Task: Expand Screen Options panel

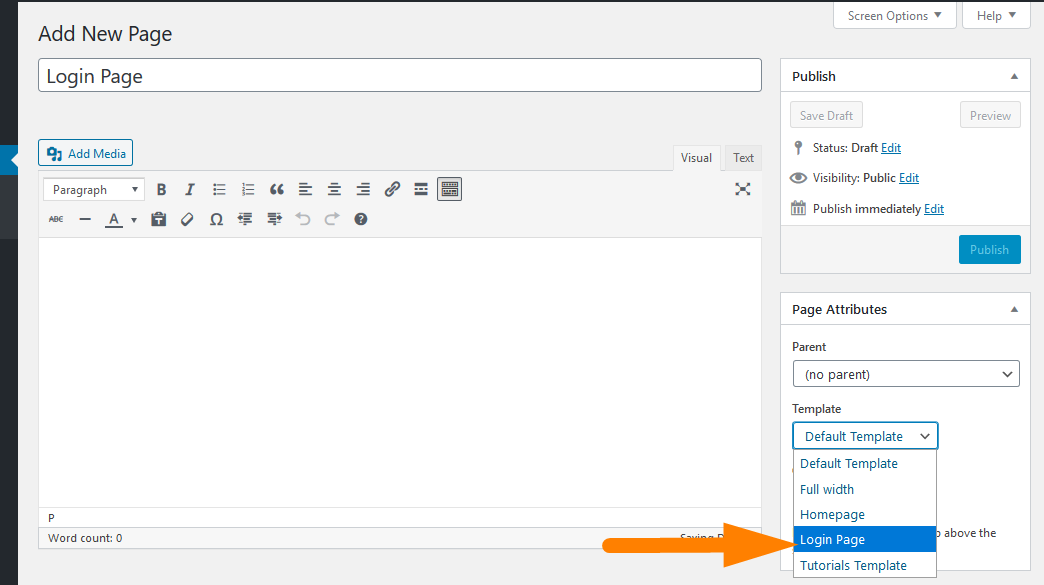Action: (894, 15)
